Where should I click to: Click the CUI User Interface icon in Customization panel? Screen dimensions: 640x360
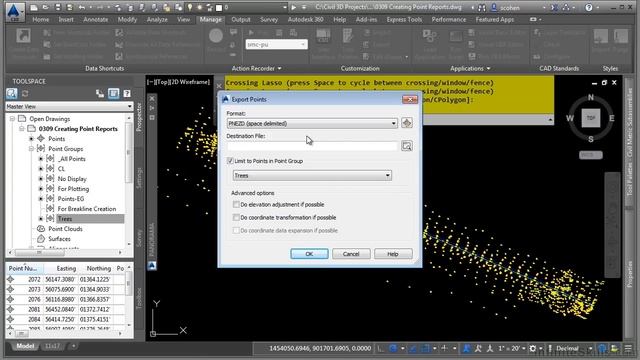pos(323,36)
